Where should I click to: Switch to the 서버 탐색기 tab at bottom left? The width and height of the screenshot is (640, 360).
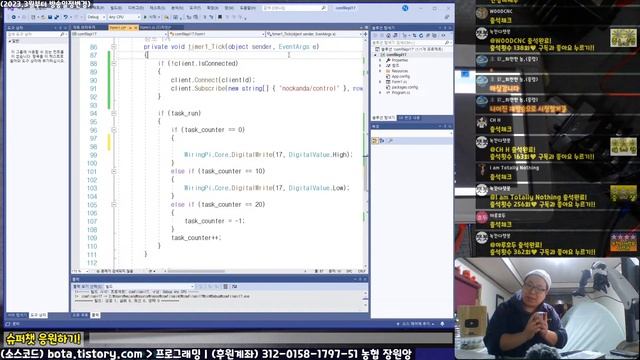pyautogui.click(x=17, y=315)
